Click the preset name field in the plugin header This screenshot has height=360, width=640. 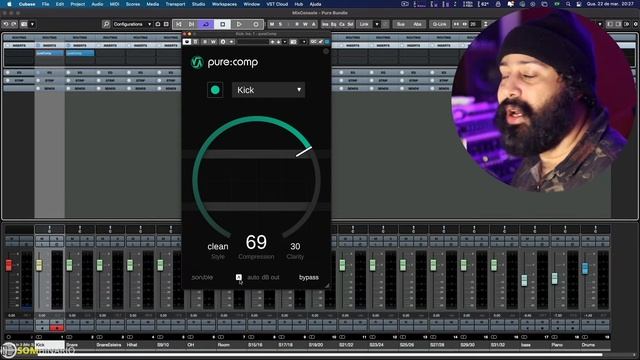pyautogui.click(x=253, y=42)
